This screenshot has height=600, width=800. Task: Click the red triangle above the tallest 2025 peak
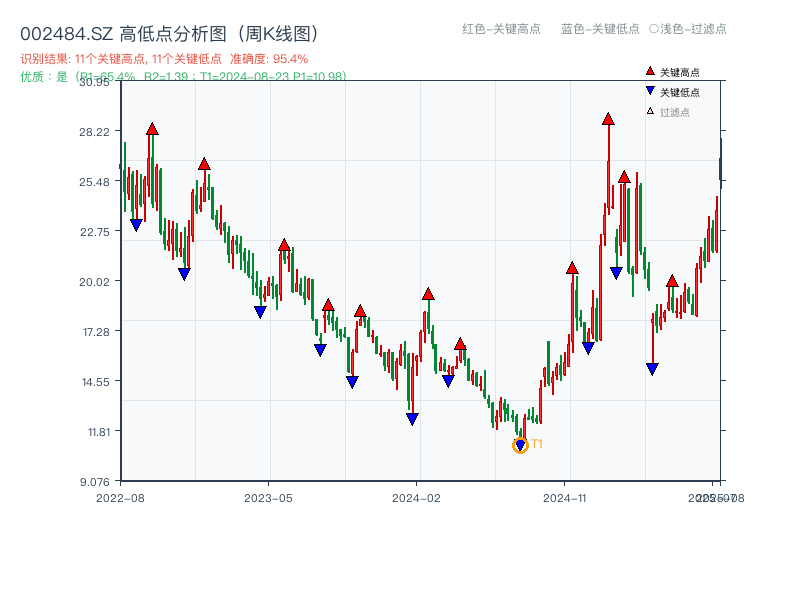pyautogui.click(x=608, y=119)
